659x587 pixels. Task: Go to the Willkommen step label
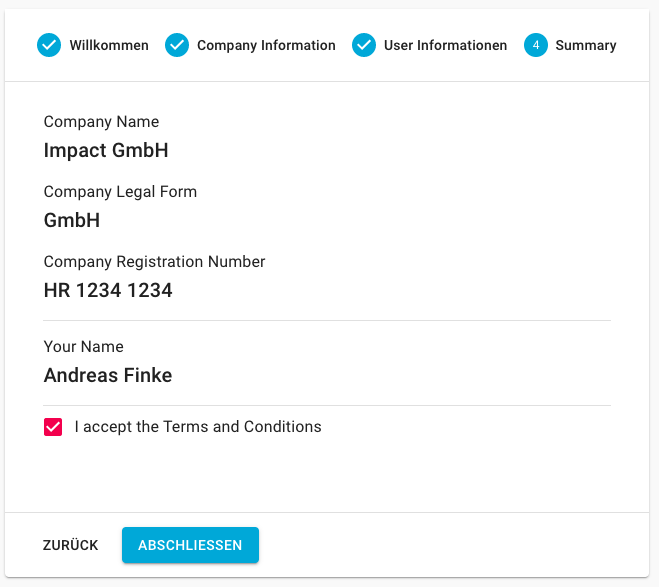click(109, 45)
